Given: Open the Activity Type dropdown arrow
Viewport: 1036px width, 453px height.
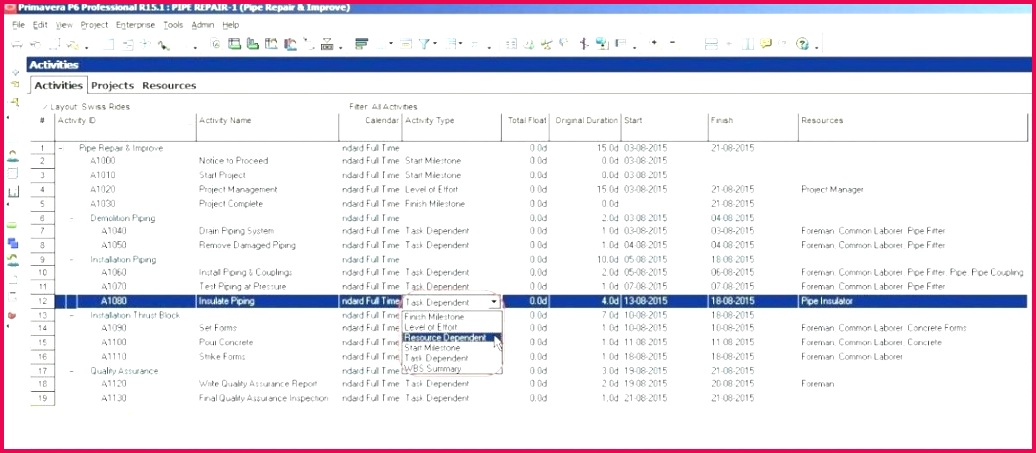Looking at the screenshot, I should tap(493, 301).
